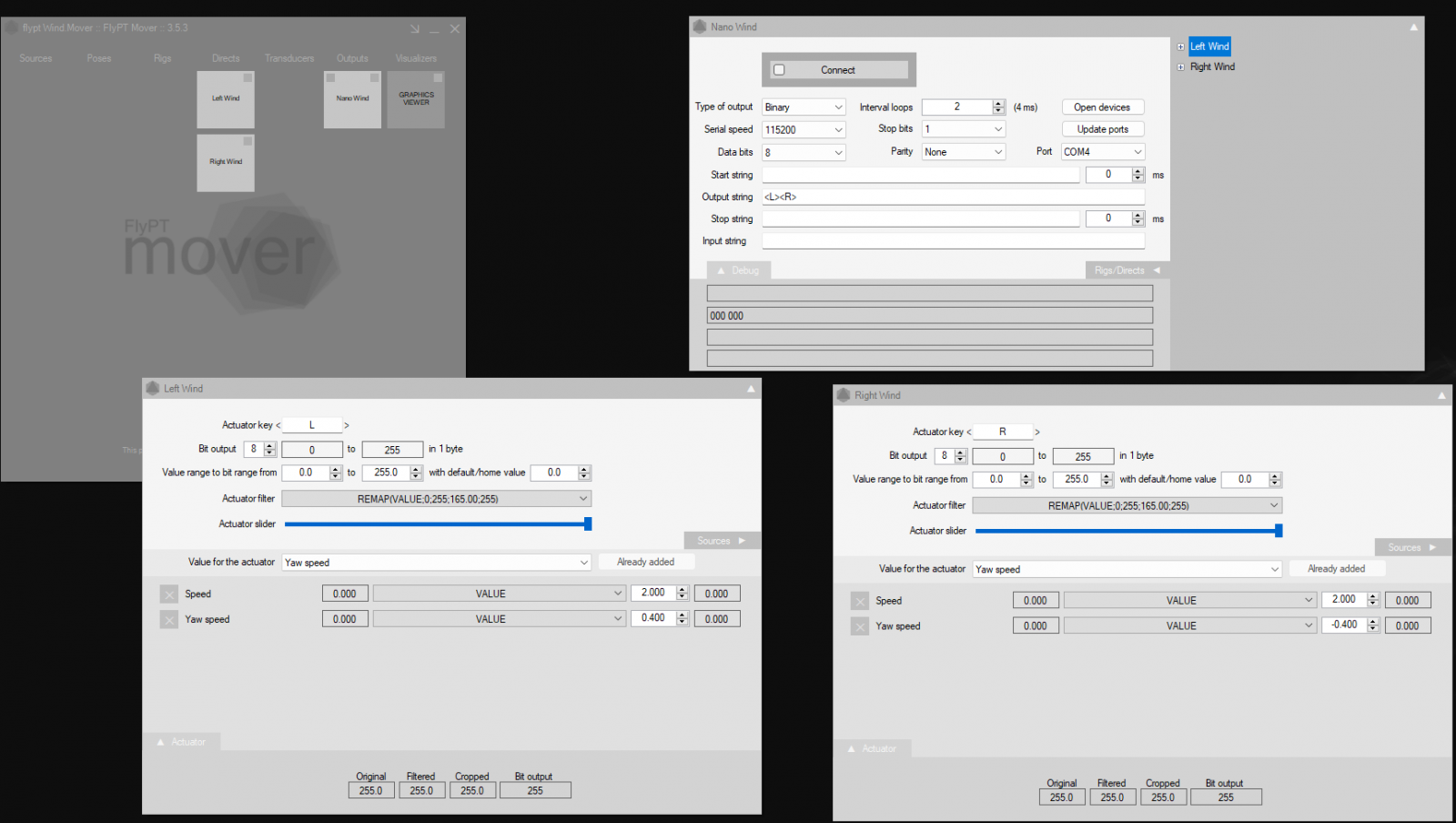Collapse the Right Wind window with its title triangle
The height and width of the screenshot is (823, 1456).
1441,395
